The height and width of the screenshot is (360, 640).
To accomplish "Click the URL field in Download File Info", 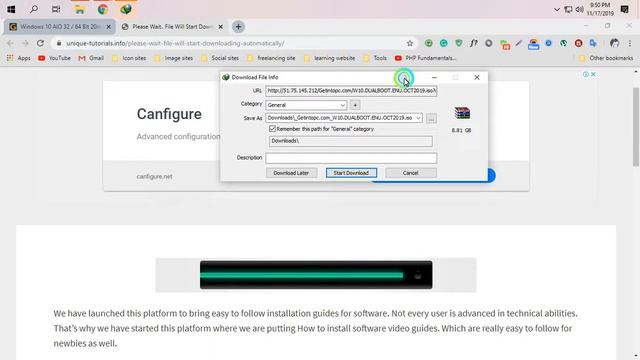I will point(351,91).
